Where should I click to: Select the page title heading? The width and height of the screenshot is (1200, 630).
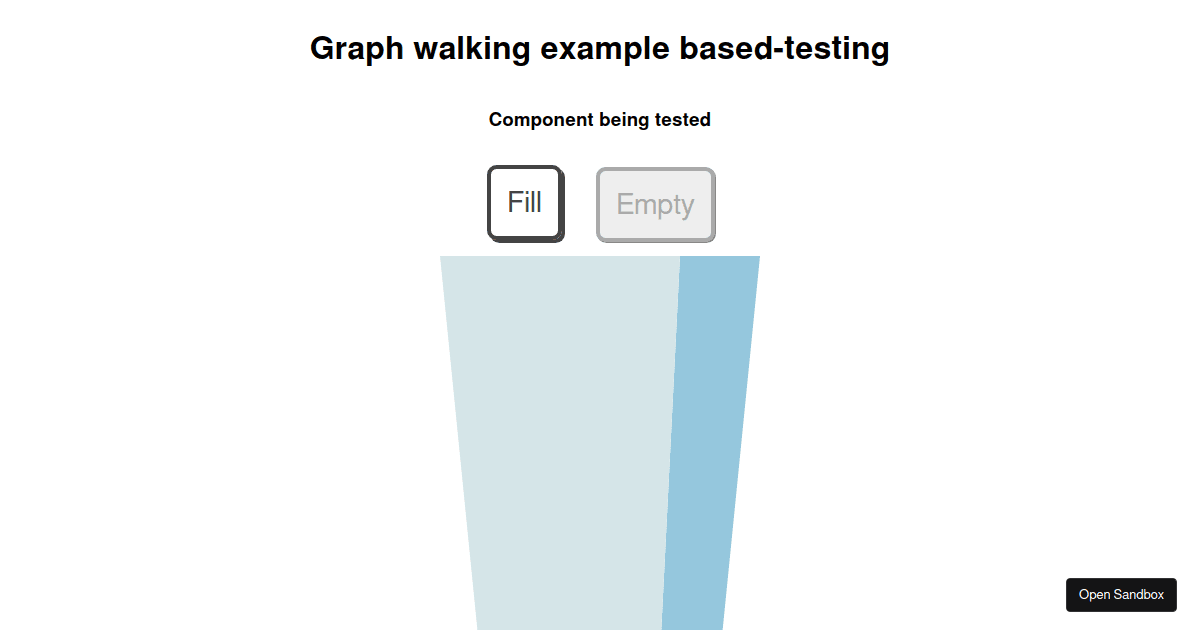600,48
